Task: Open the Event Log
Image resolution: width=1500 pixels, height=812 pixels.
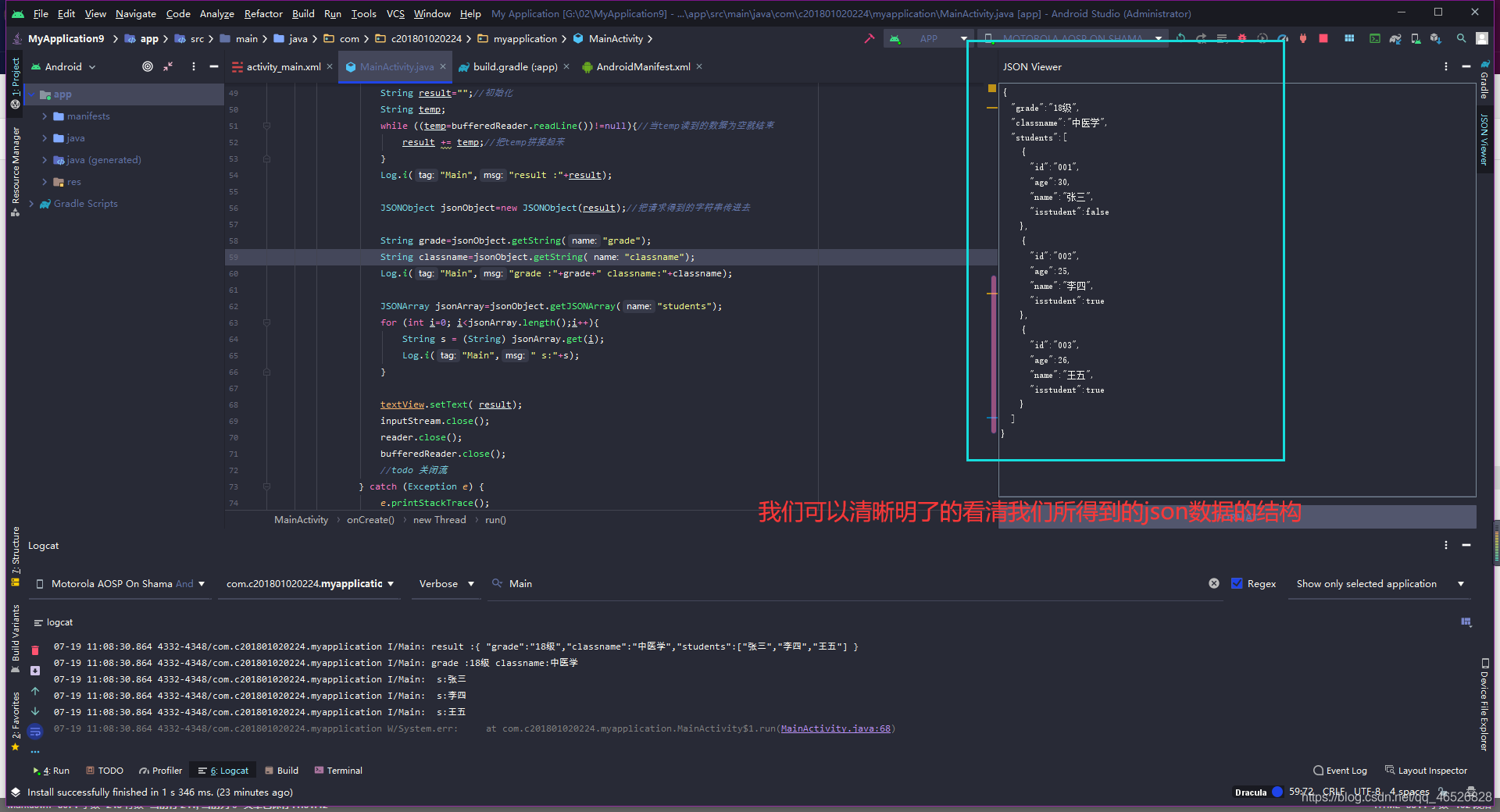Action: (1340, 770)
